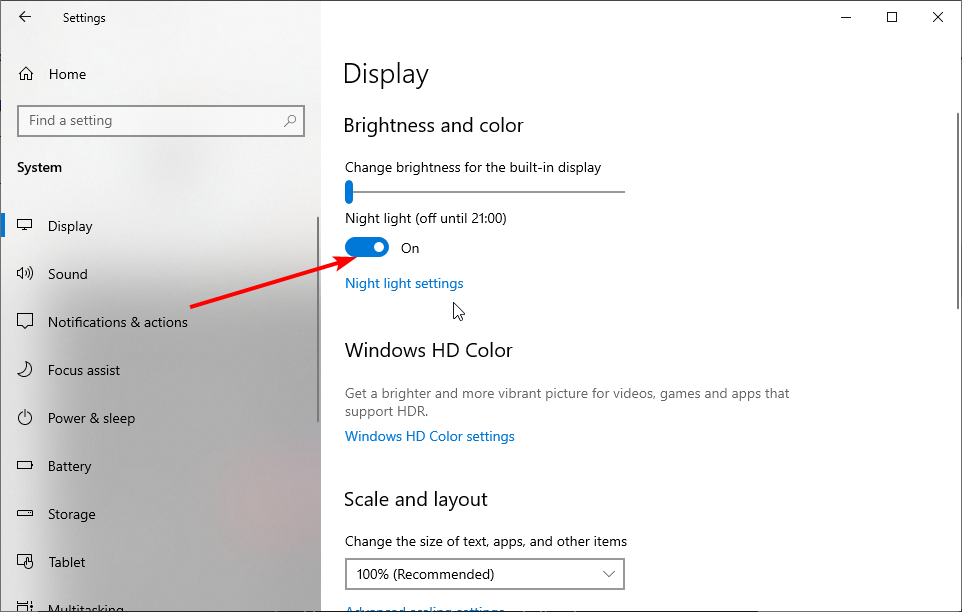Screen dimensions: 962x612
Task: Go back using the Settings back arrow
Action: pos(25,17)
